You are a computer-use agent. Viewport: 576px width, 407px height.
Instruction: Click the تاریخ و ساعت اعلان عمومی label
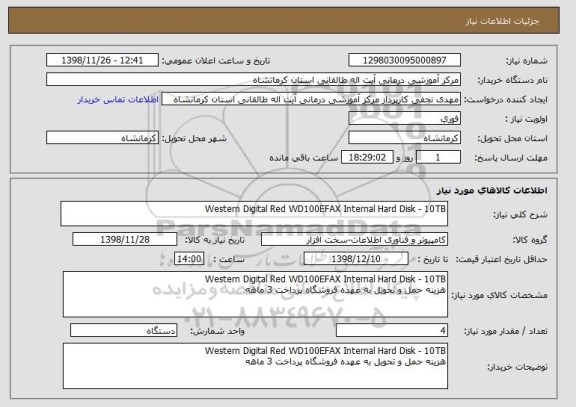click(x=216, y=61)
